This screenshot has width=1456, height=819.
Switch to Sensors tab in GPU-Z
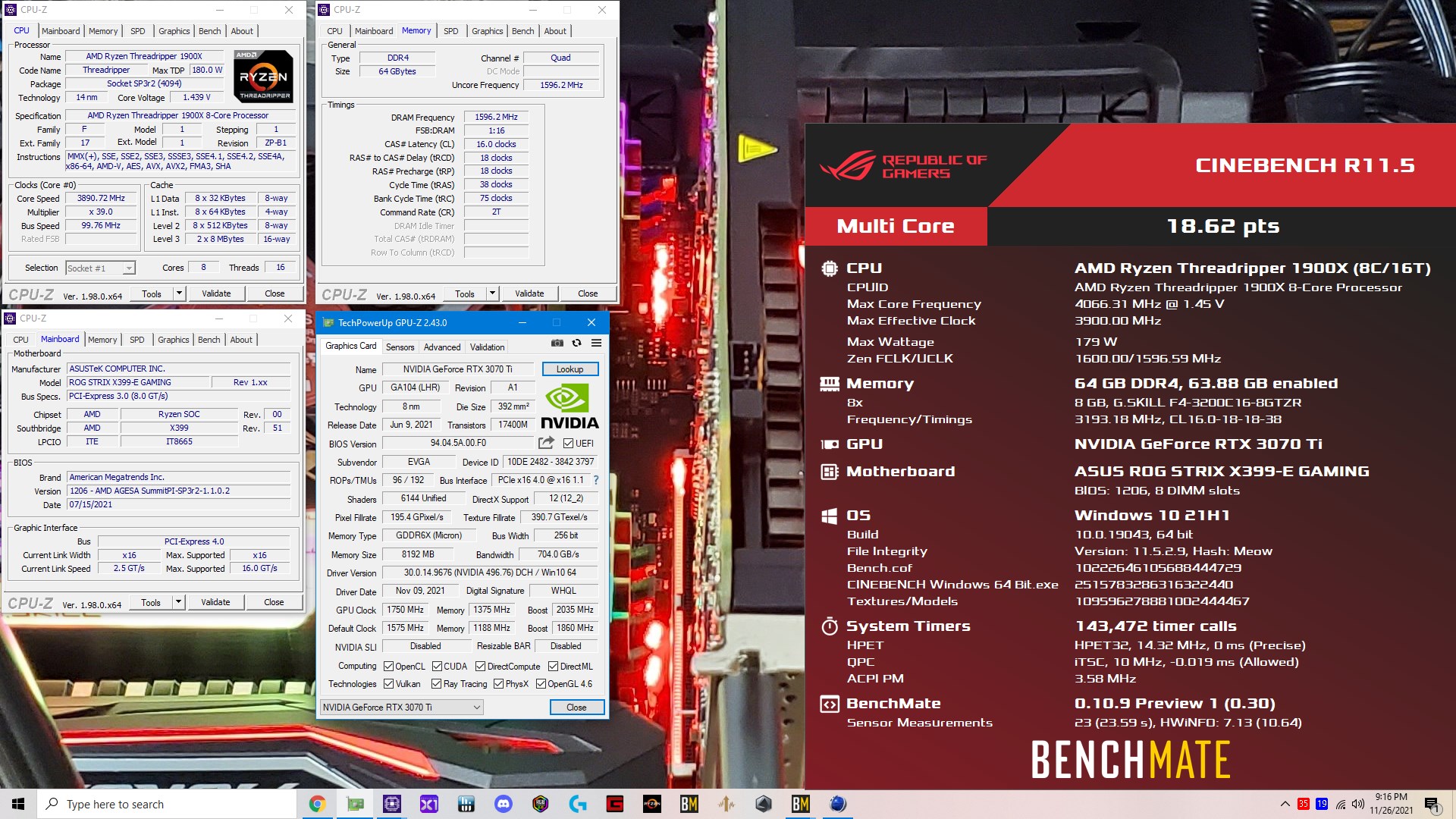(400, 347)
